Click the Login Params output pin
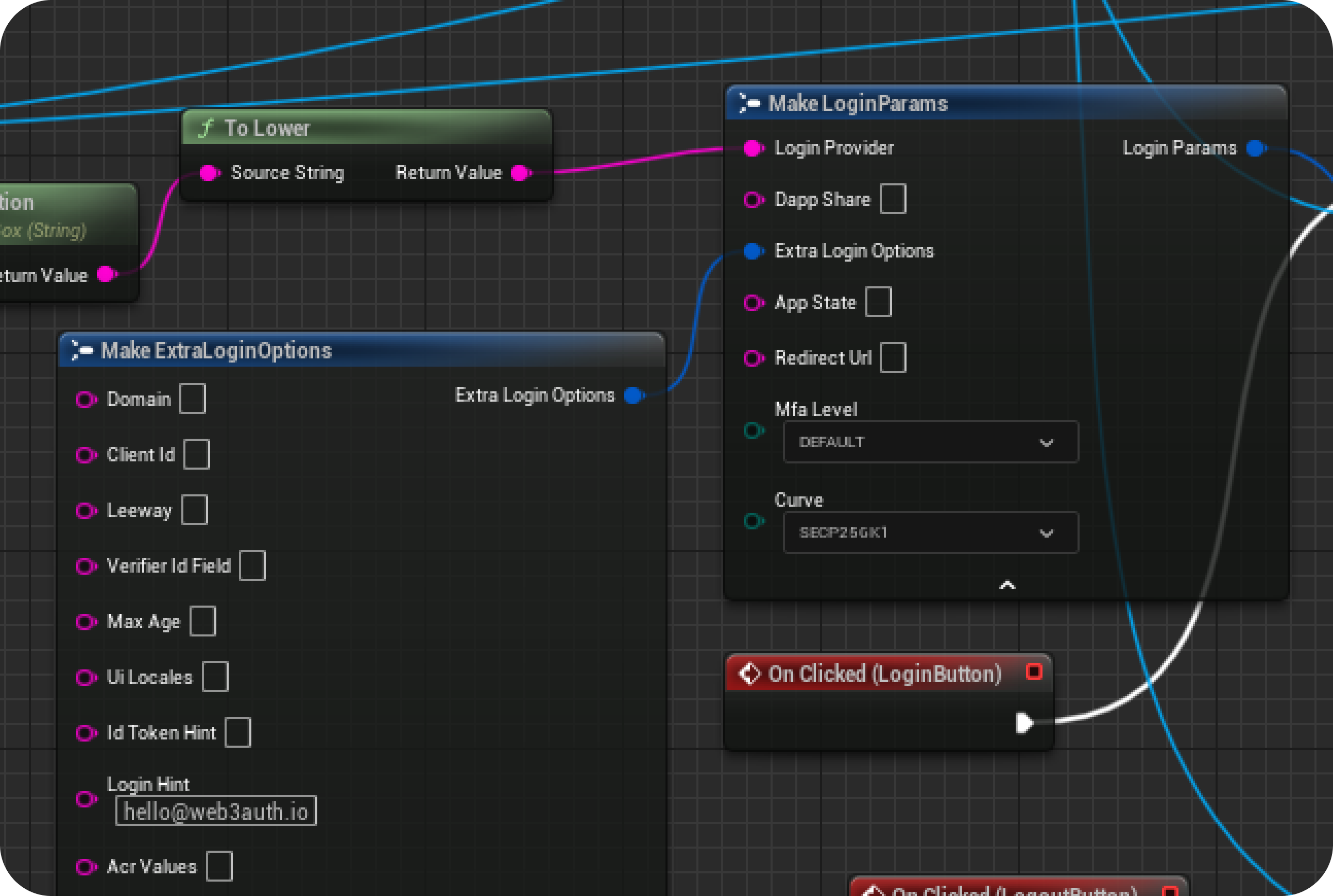Image resolution: width=1333 pixels, height=896 pixels. [x=1255, y=148]
